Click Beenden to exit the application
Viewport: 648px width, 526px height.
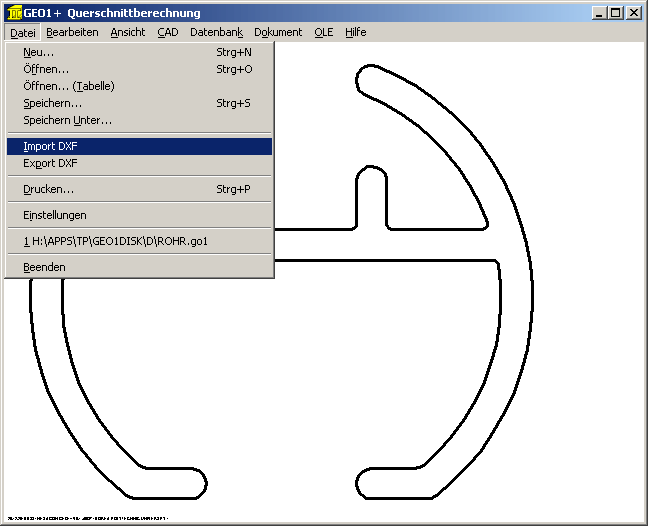[x=44, y=267]
